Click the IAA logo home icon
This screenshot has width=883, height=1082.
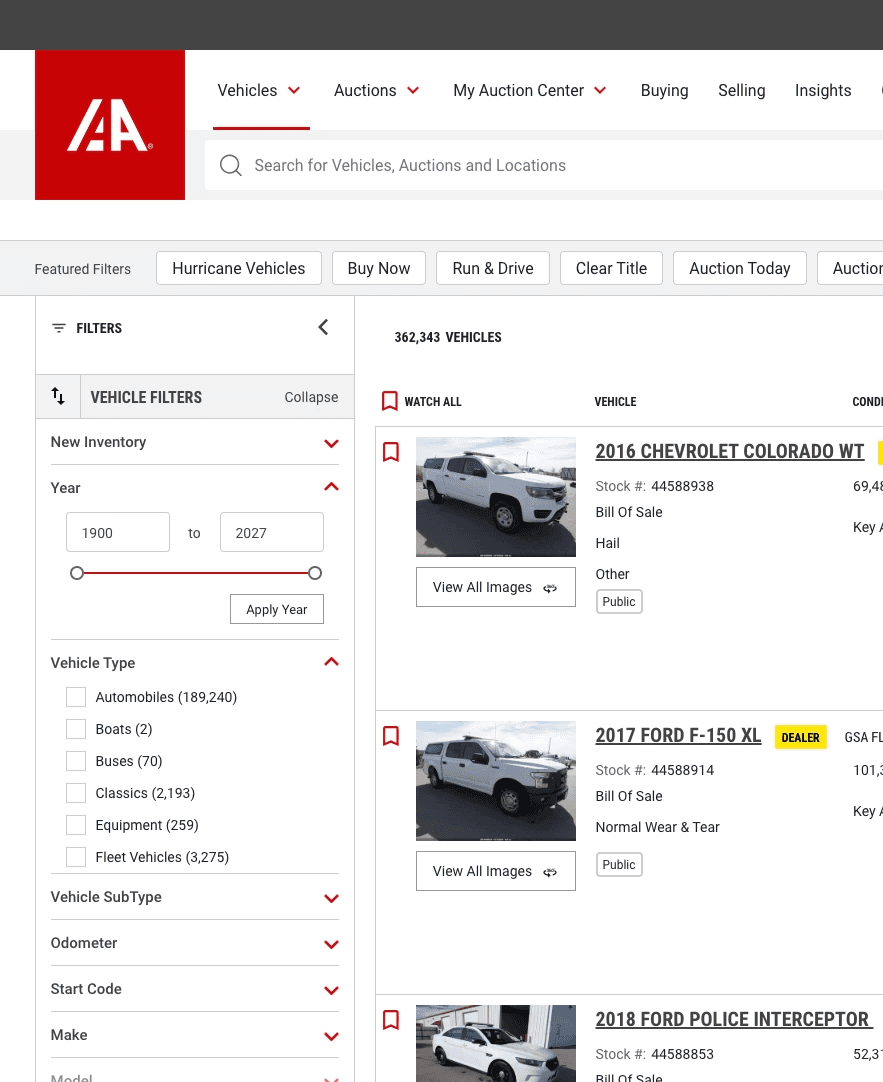click(110, 125)
